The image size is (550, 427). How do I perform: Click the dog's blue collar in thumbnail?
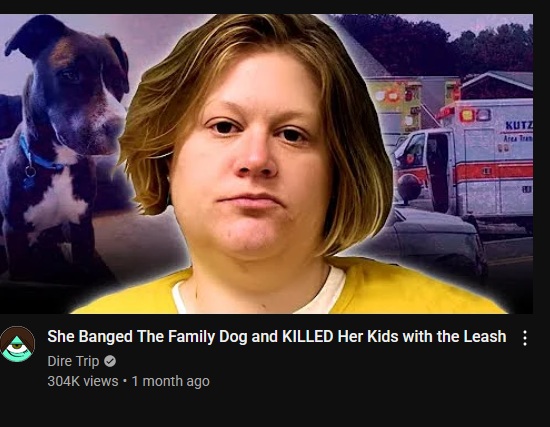(39, 156)
